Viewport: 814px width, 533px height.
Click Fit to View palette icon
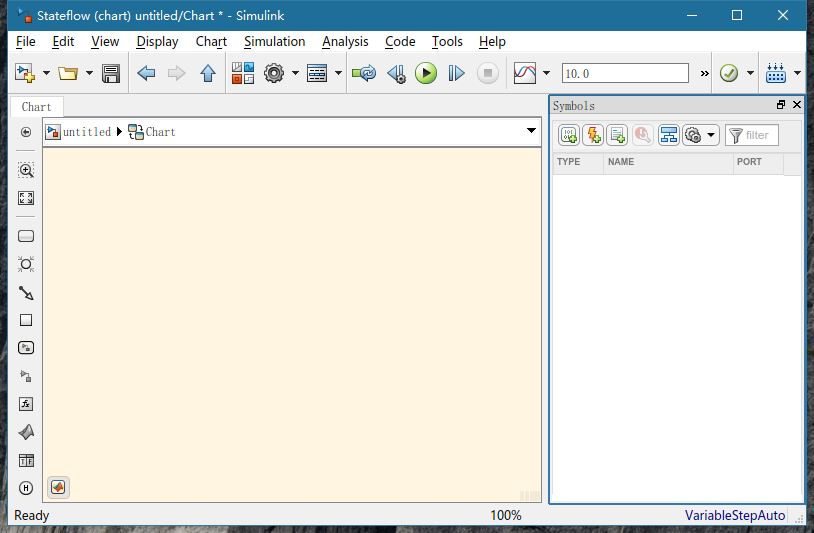pos(26,198)
